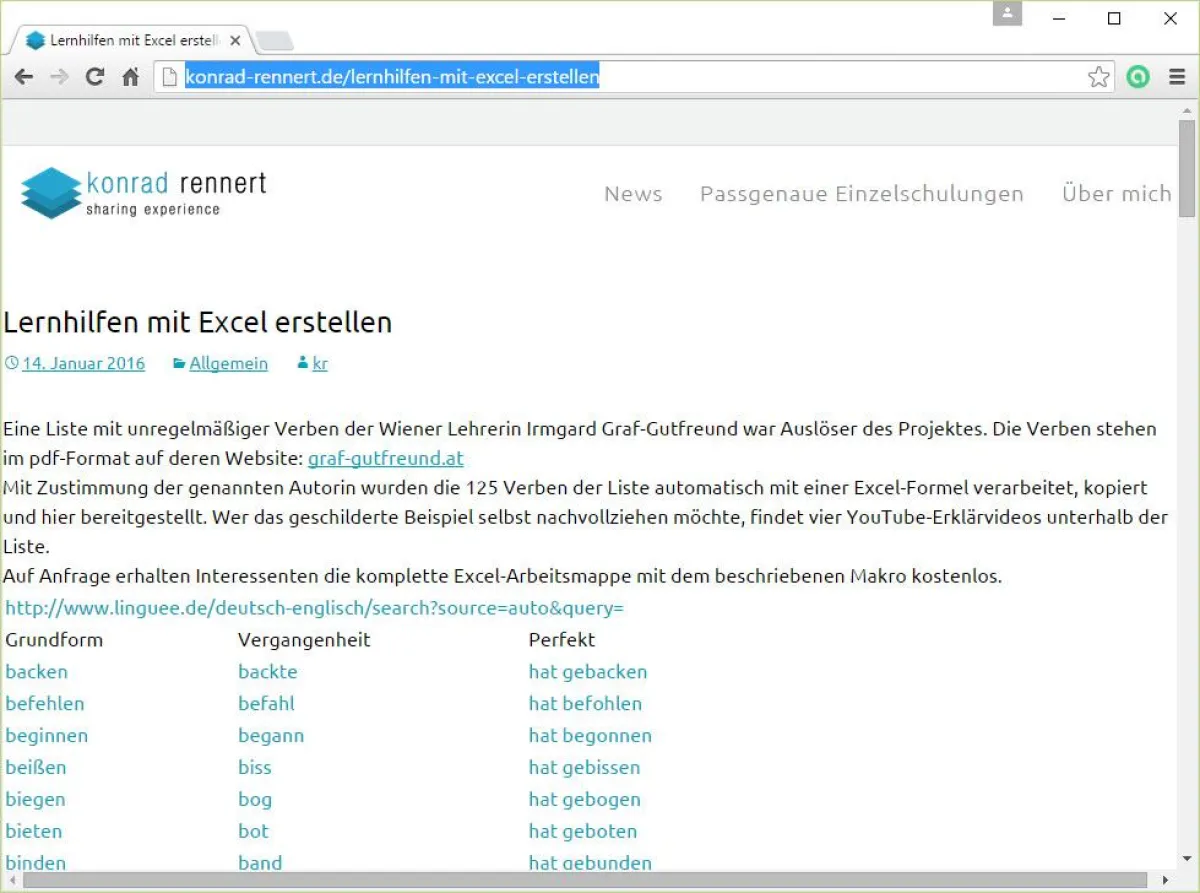Screen dimensions: 1200x893
Task: Click the clock icon beside the date
Action: click(x=12, y=363)
